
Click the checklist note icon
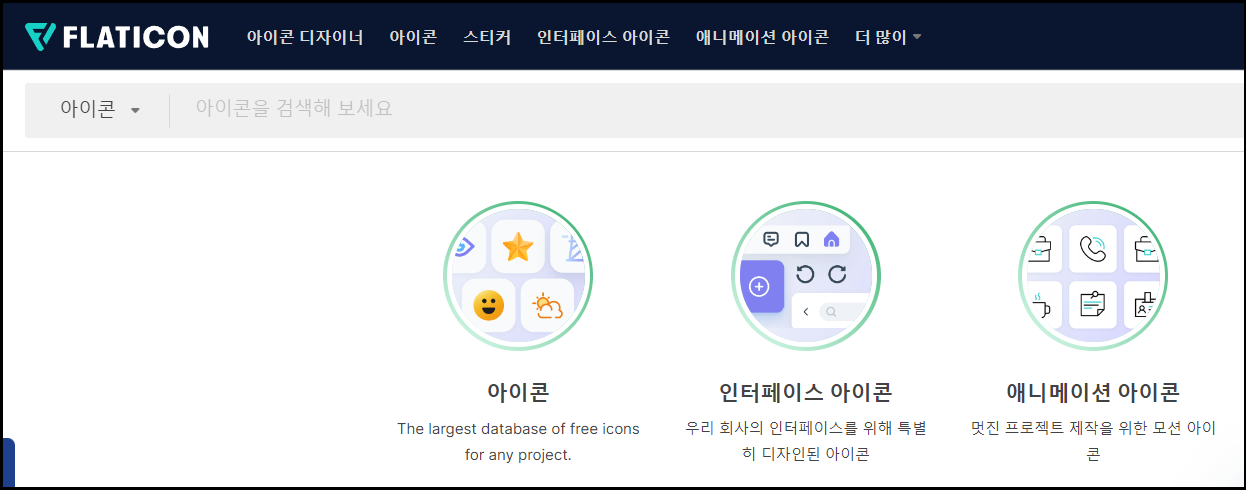(1093, 305)
